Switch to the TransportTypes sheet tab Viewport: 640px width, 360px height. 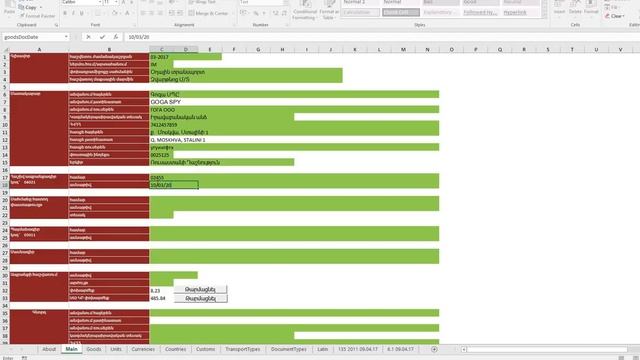coord(242,349)
